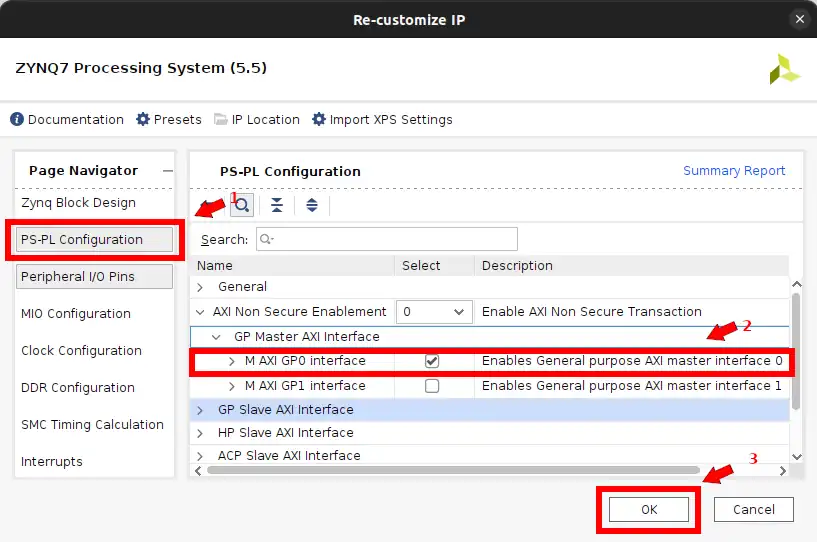The width and height of the screenshot is (817, 542).
Task: Click the horizontal scrollbar thumb
Action: pos(453,471)
